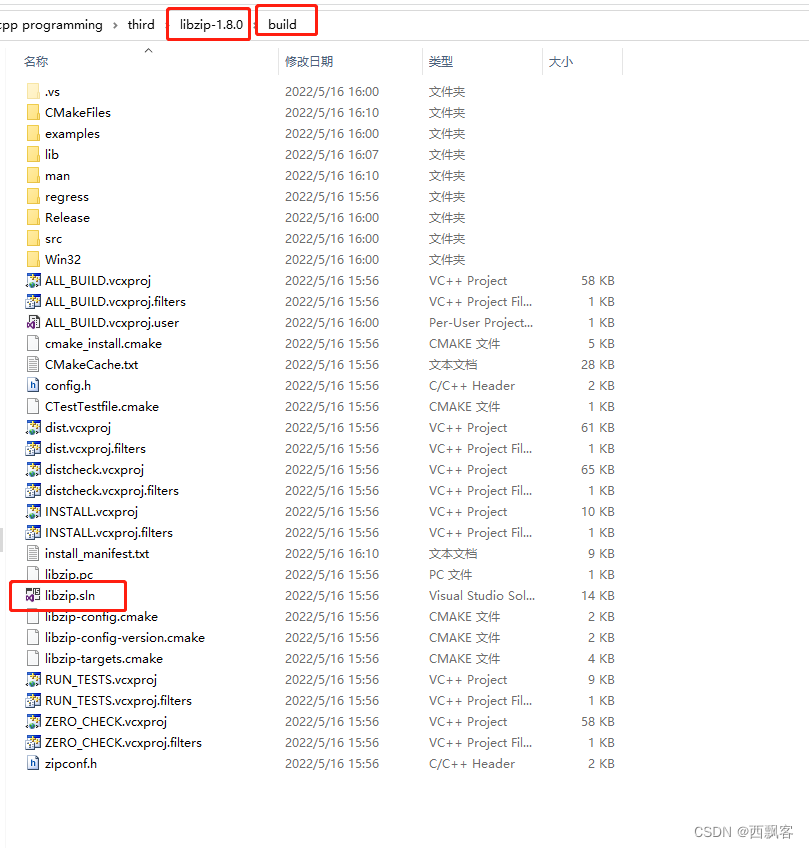Select the ZERO_CHECK.vcxproj project icon
This screenshot has width=809, height=848.
35,721
